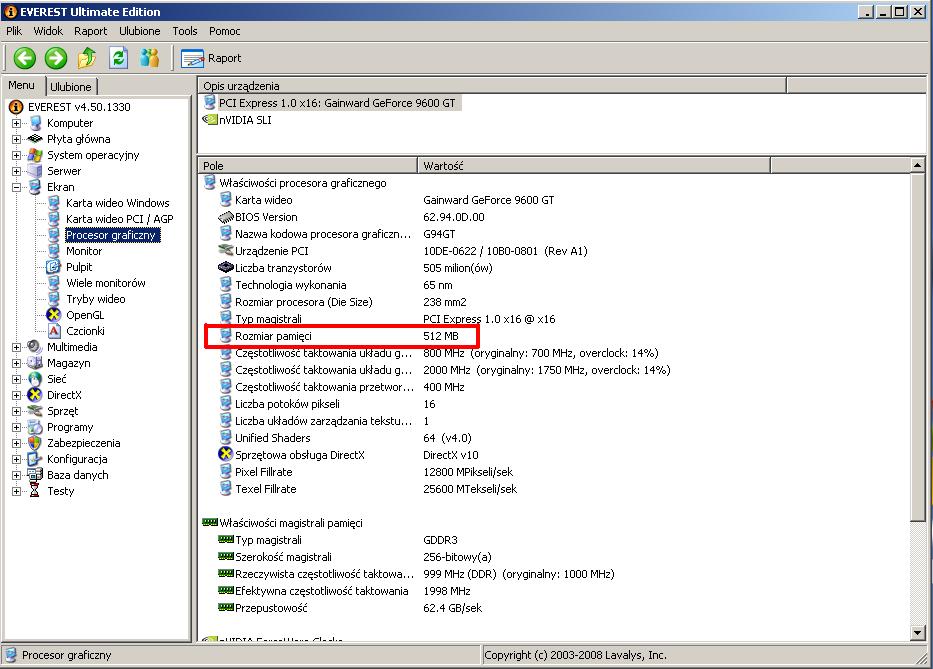This screenshot has width=933, height=669.
Task: Open the Raport menu in the menu bar
Action: pyautogui.click(x=90, y=31)
